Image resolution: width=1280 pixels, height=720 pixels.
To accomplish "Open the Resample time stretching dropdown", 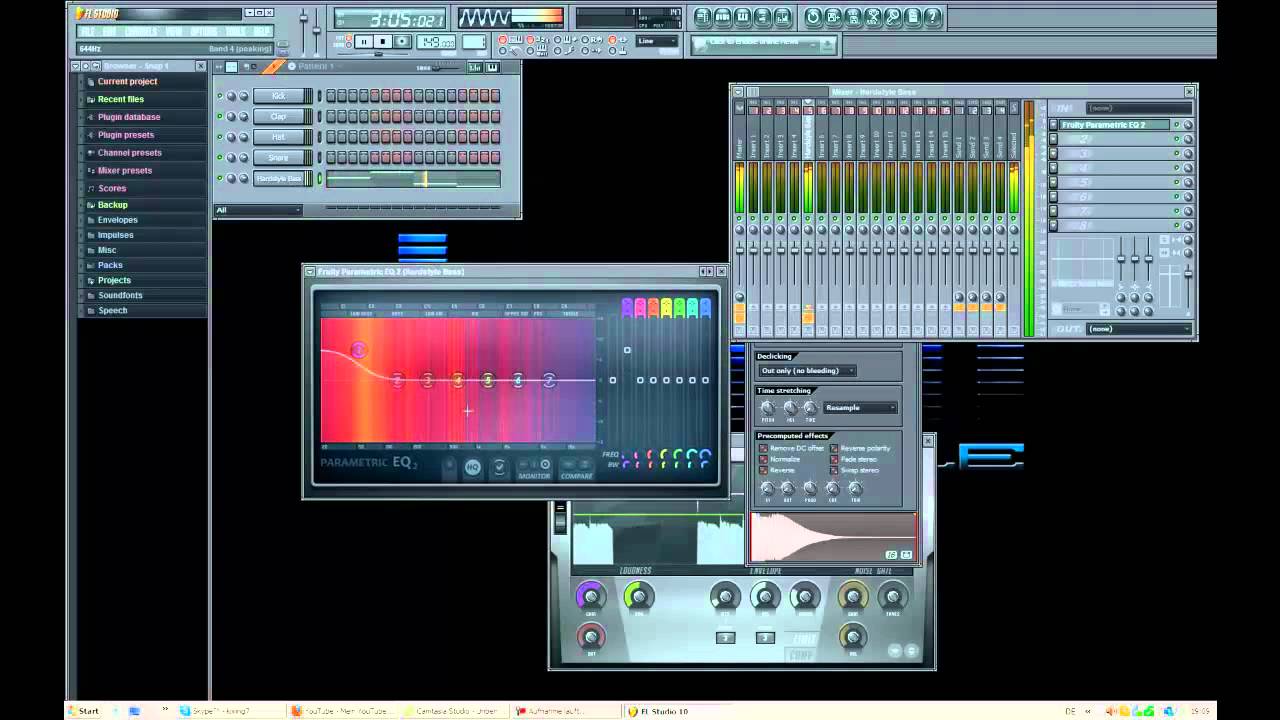I will tap(860, 407).
